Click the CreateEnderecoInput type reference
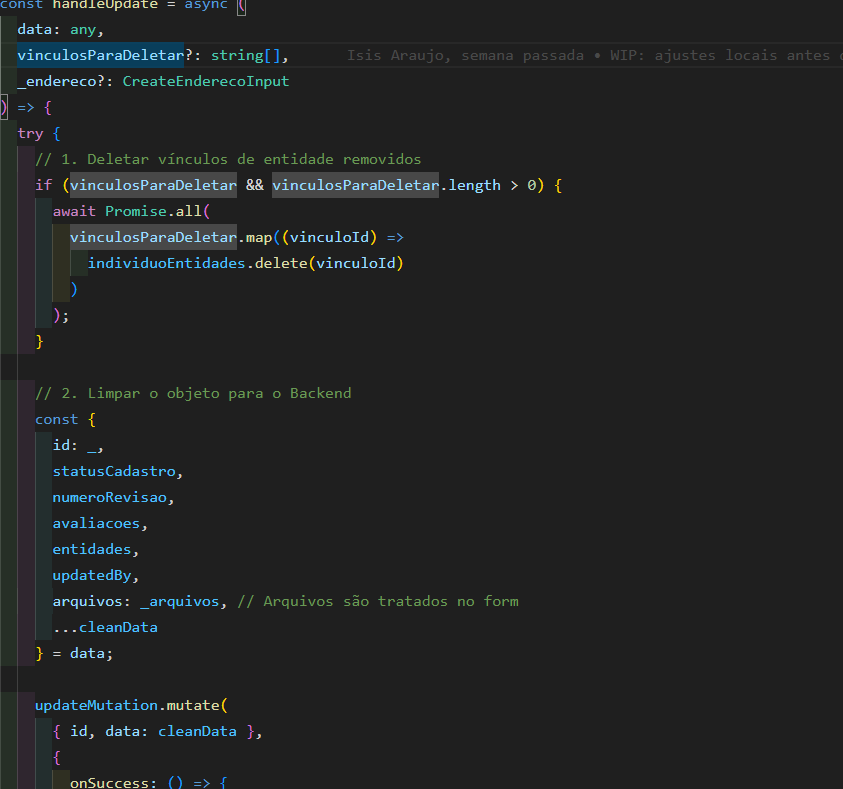The height and width of the screenshot is (789, 843). pyautogui.click(x=205, y=81)
